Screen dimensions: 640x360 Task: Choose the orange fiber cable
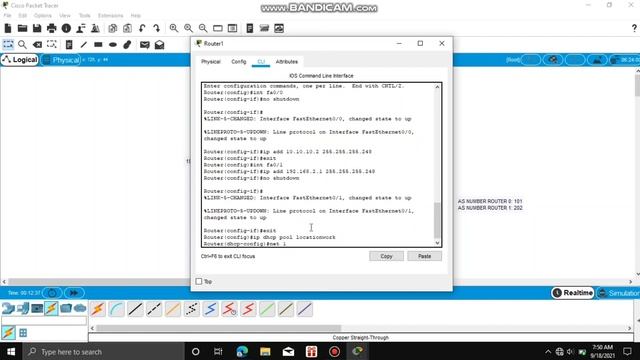[x=173, y=309]
